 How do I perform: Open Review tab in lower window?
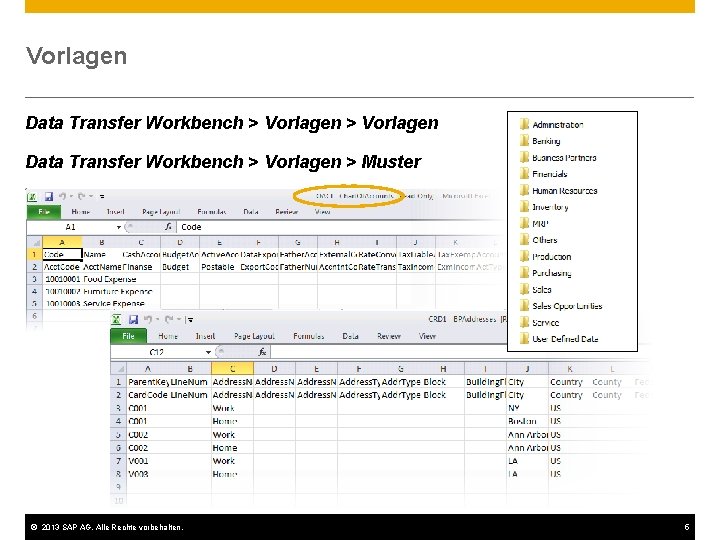coord(389,336)
